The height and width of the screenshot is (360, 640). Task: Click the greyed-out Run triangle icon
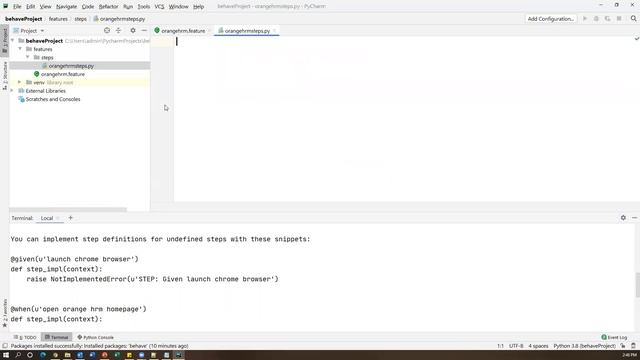[x=585, y=19]
